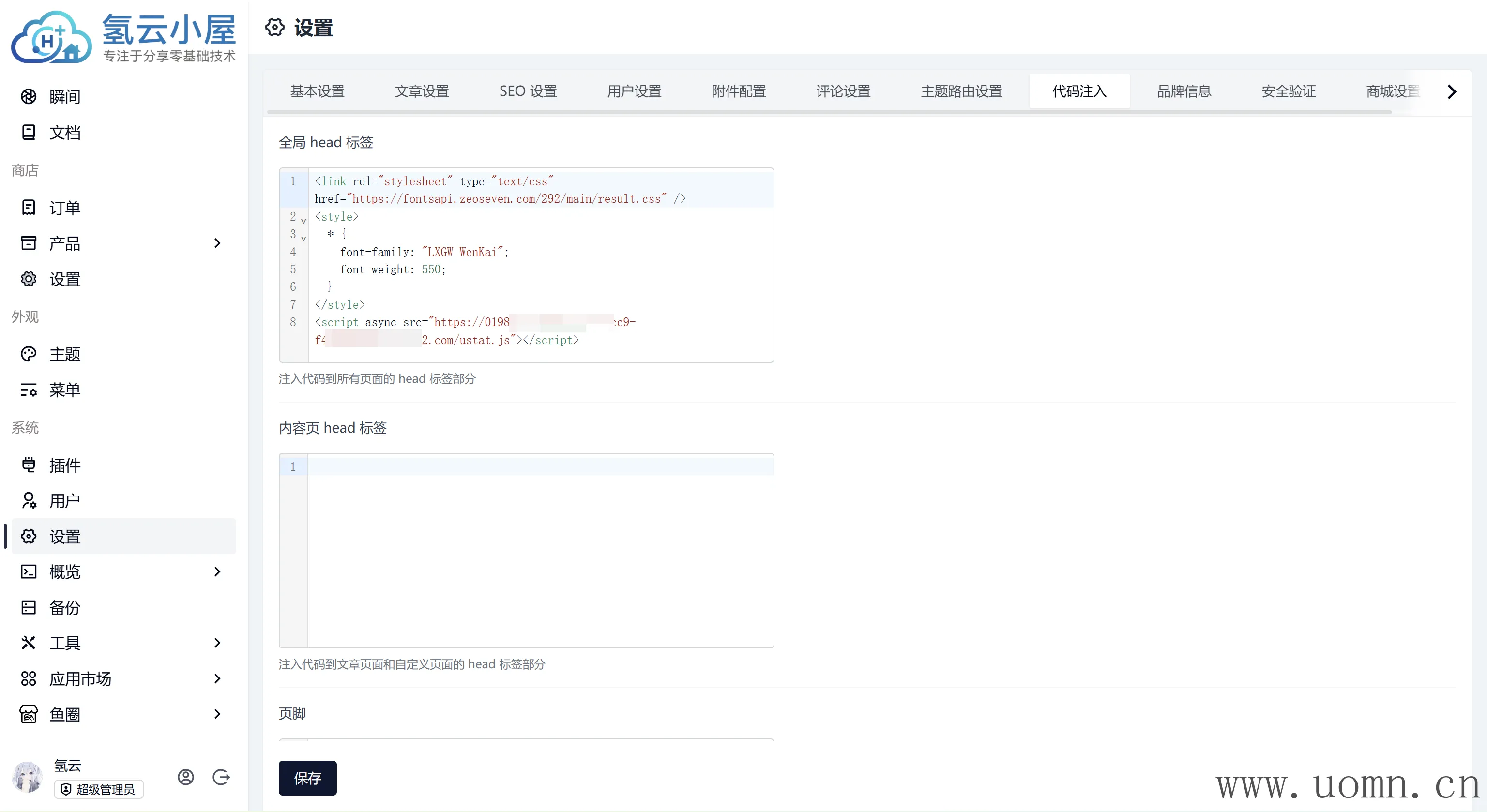Image resolution: width=1487 pixels, height=812 pixels.
Task: Fold the CSS rule block on line 3
Action: pos(303,238)
